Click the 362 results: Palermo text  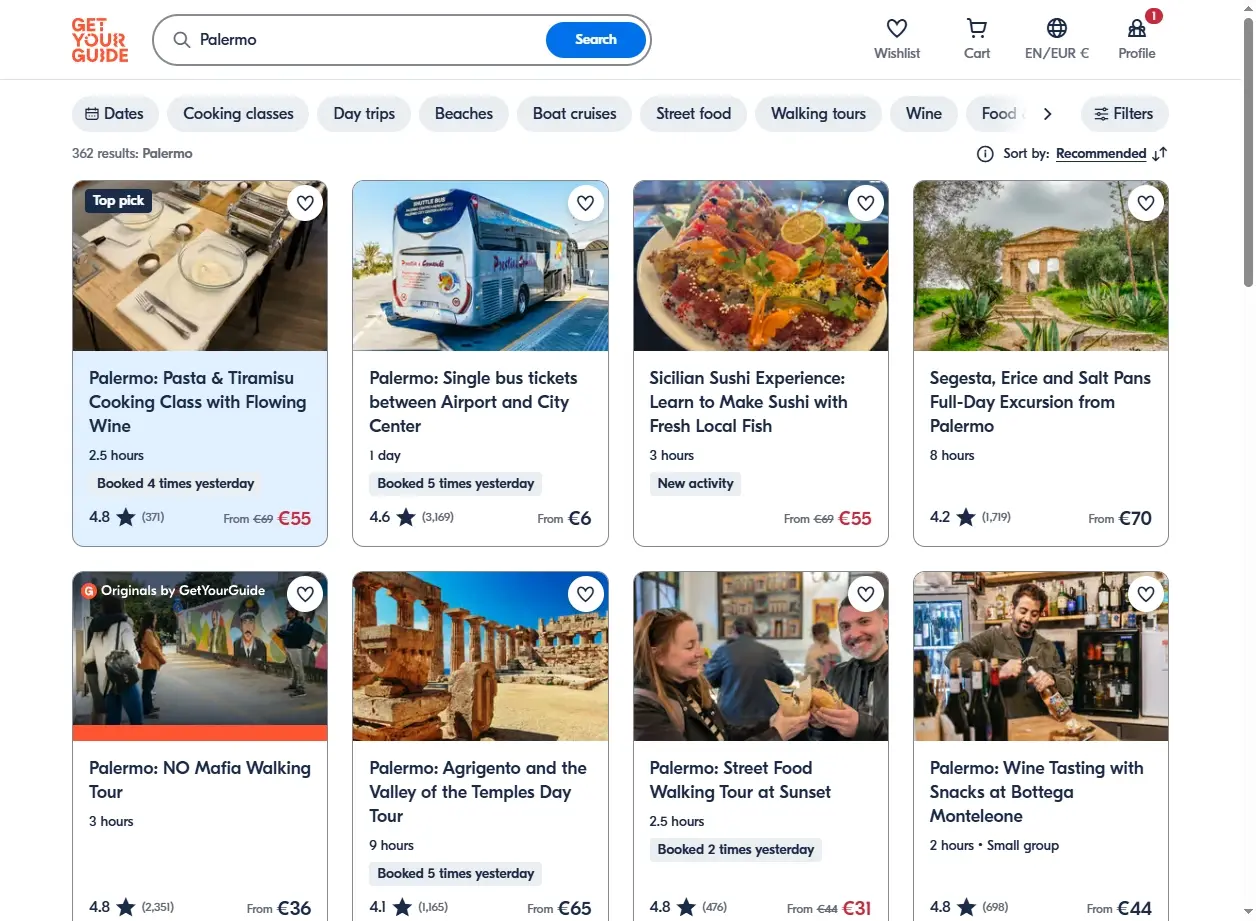point(132,154)
